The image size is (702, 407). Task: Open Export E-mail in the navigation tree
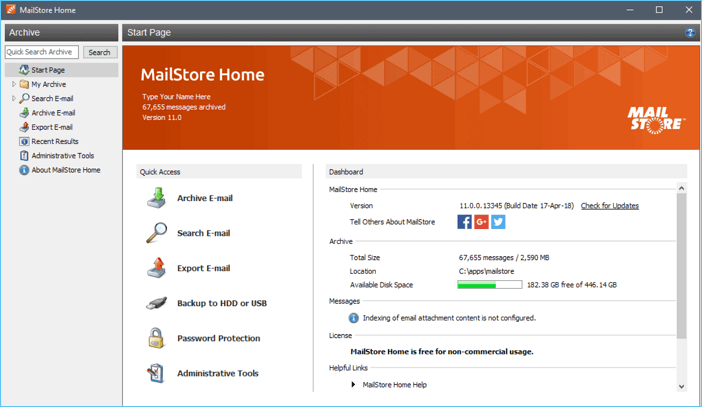tap(52, 127)
